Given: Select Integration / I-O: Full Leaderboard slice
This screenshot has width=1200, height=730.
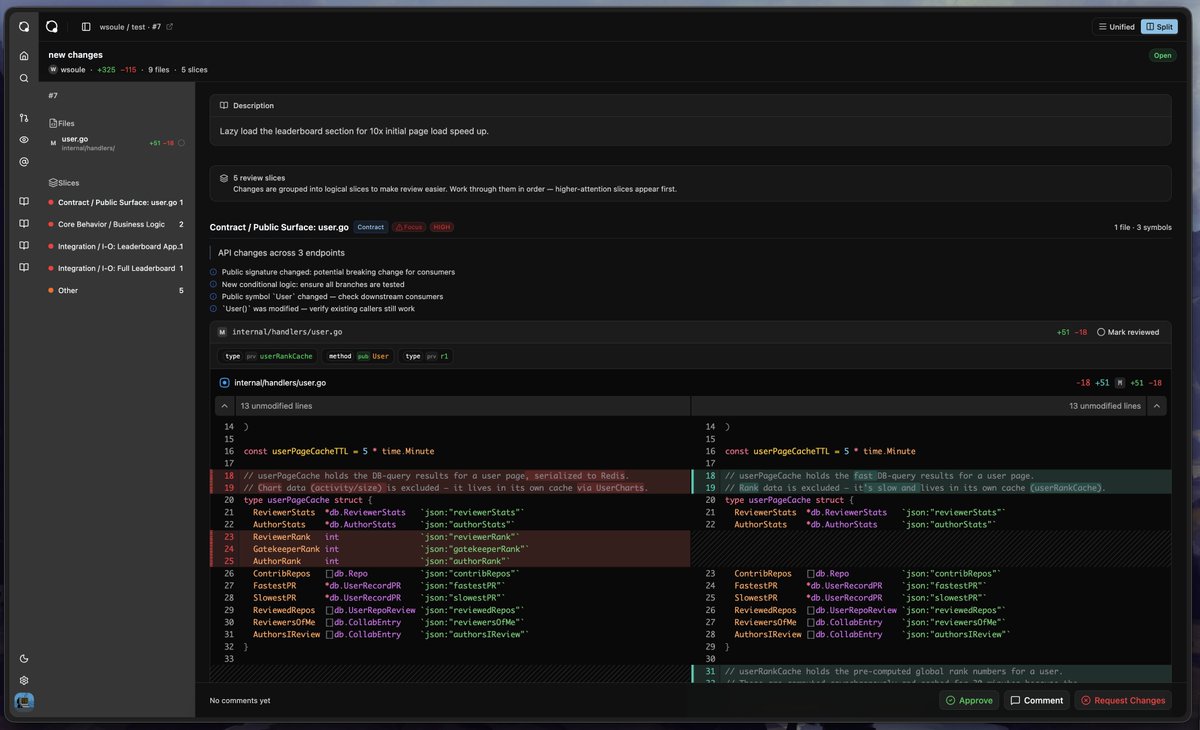Looking at the screenshot, I should 115,269.
